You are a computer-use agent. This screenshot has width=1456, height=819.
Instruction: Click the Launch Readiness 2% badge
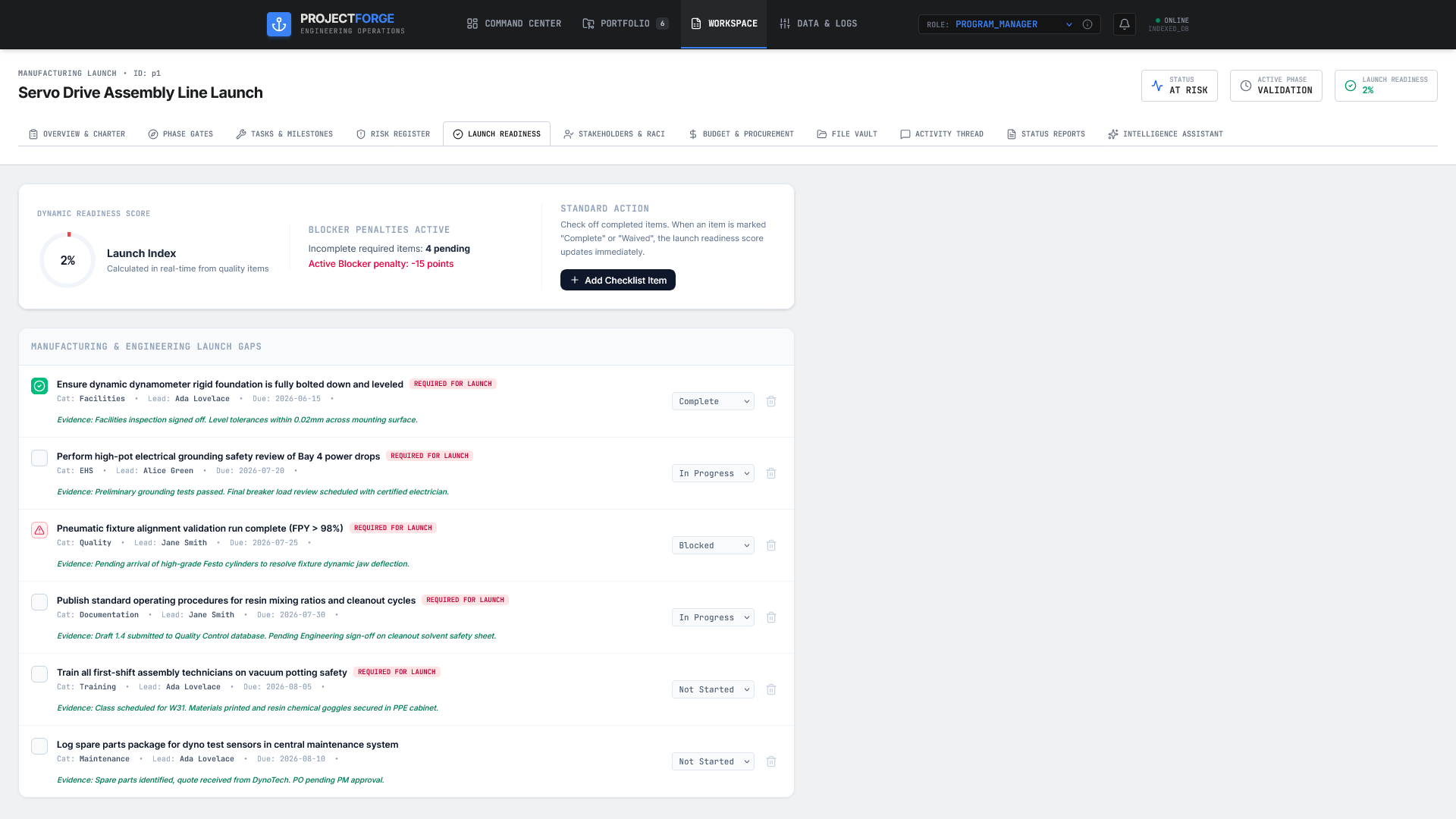tap(1385, 86)
